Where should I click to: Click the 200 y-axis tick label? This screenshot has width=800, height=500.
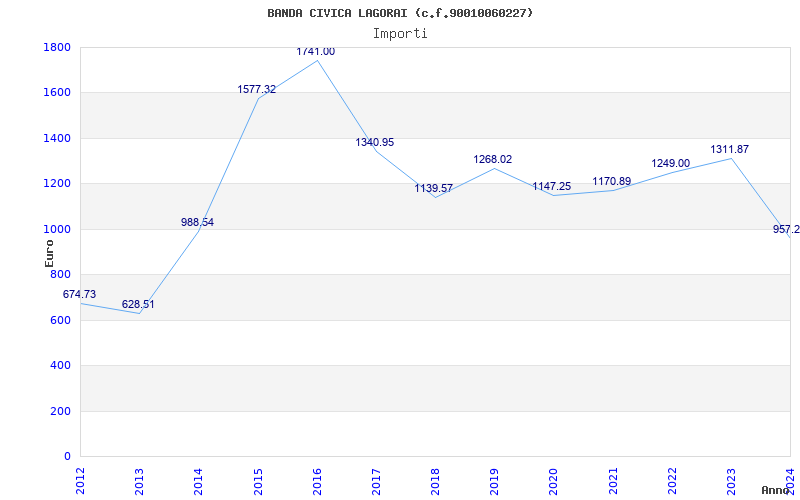60,412
